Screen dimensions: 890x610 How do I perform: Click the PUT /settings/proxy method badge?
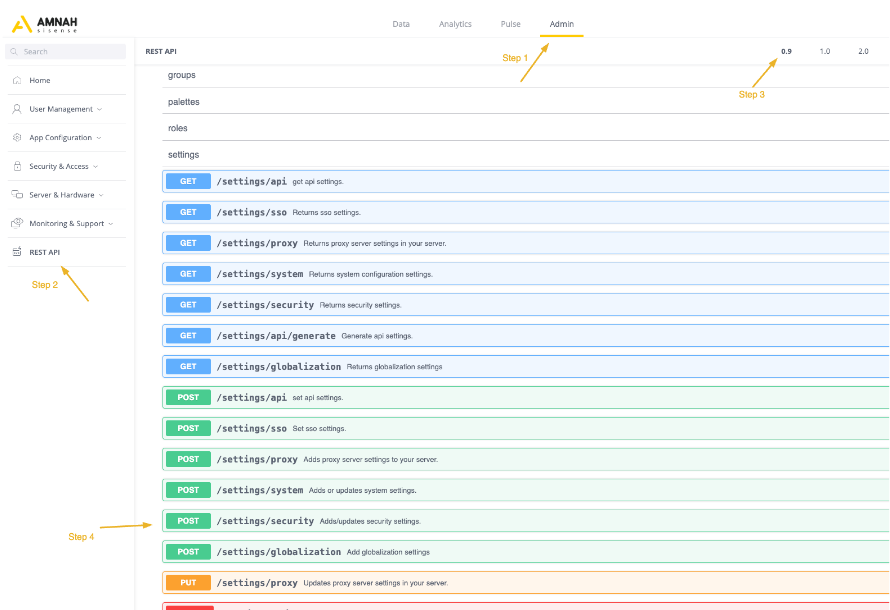pyautogui.click(x=188, y=582)
